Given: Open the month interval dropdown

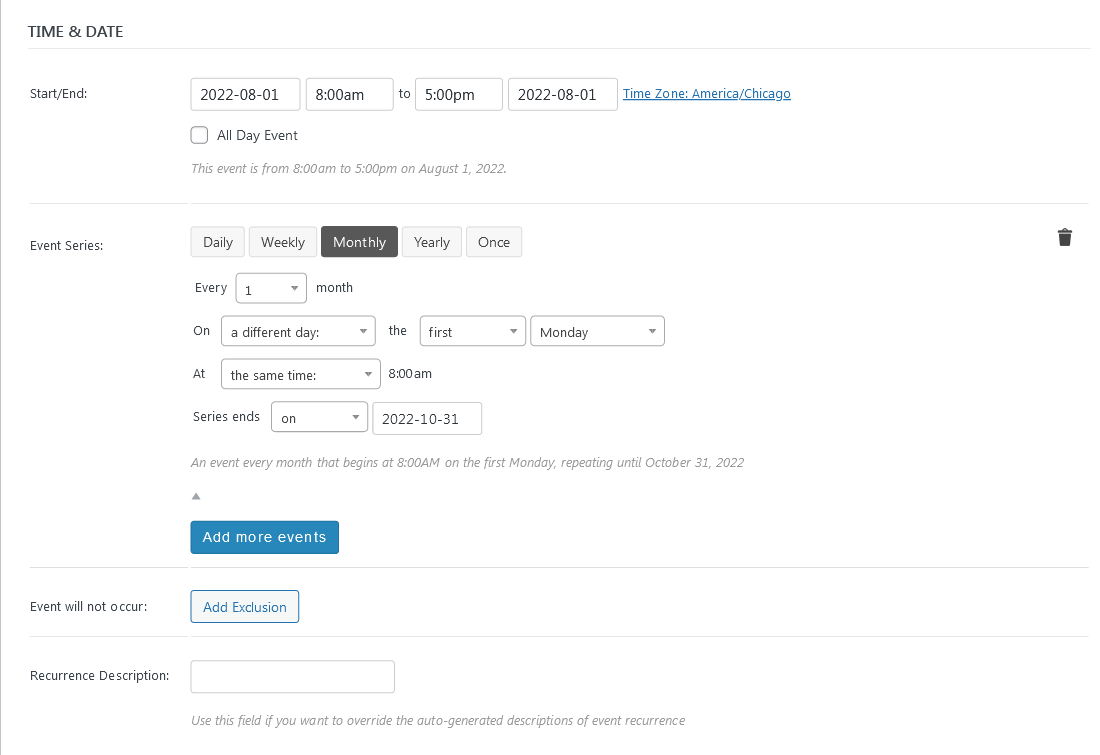Looking at the screenshot, I should tap(271, 289).
